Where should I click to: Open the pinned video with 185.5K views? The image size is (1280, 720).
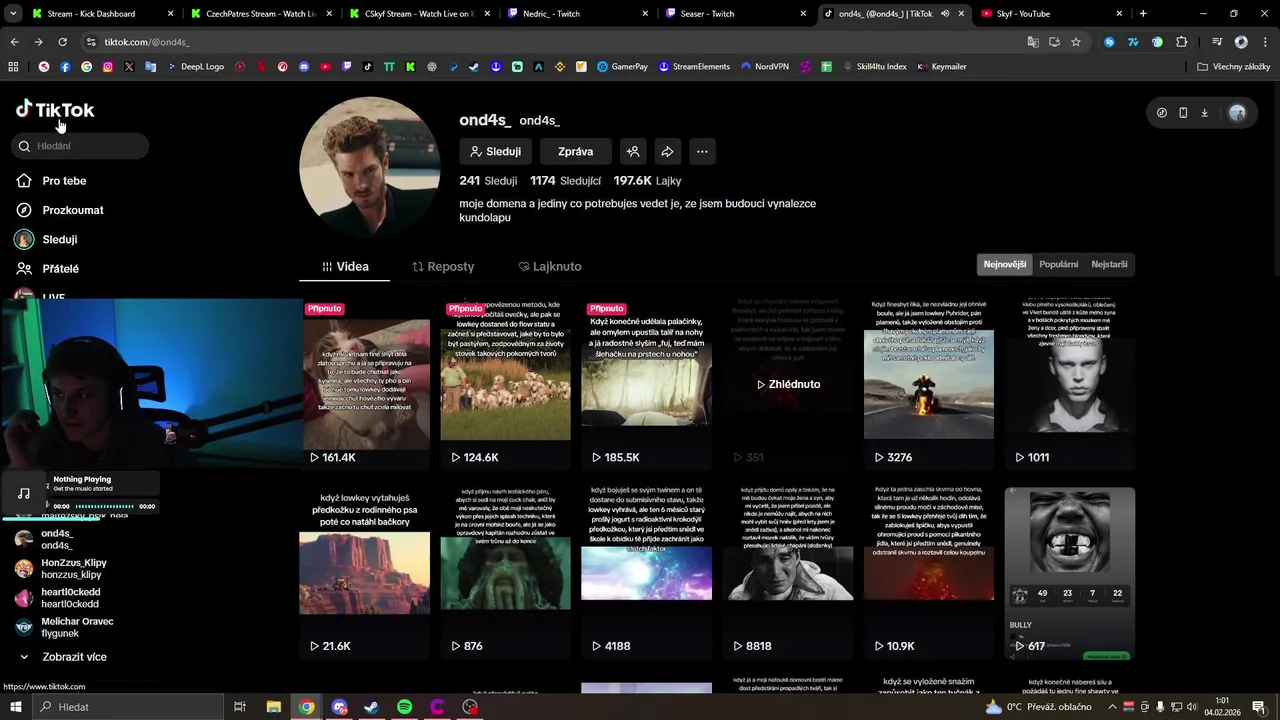point(646,384)
